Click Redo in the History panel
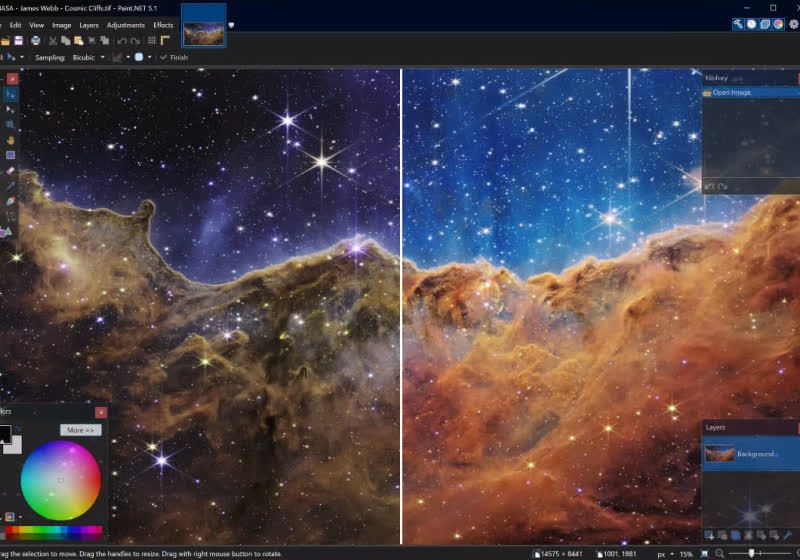Screen dimensions: 800x560 click(x=722, y=187)
